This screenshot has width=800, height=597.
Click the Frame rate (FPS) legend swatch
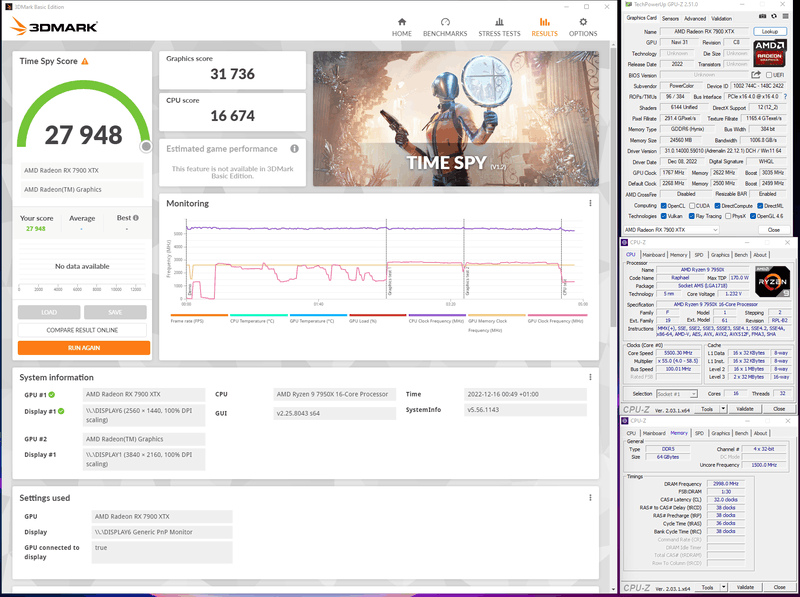click(x=199, y=315)
